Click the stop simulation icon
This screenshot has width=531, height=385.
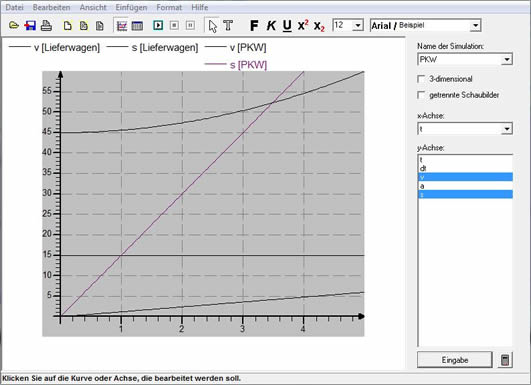point(174,25)
